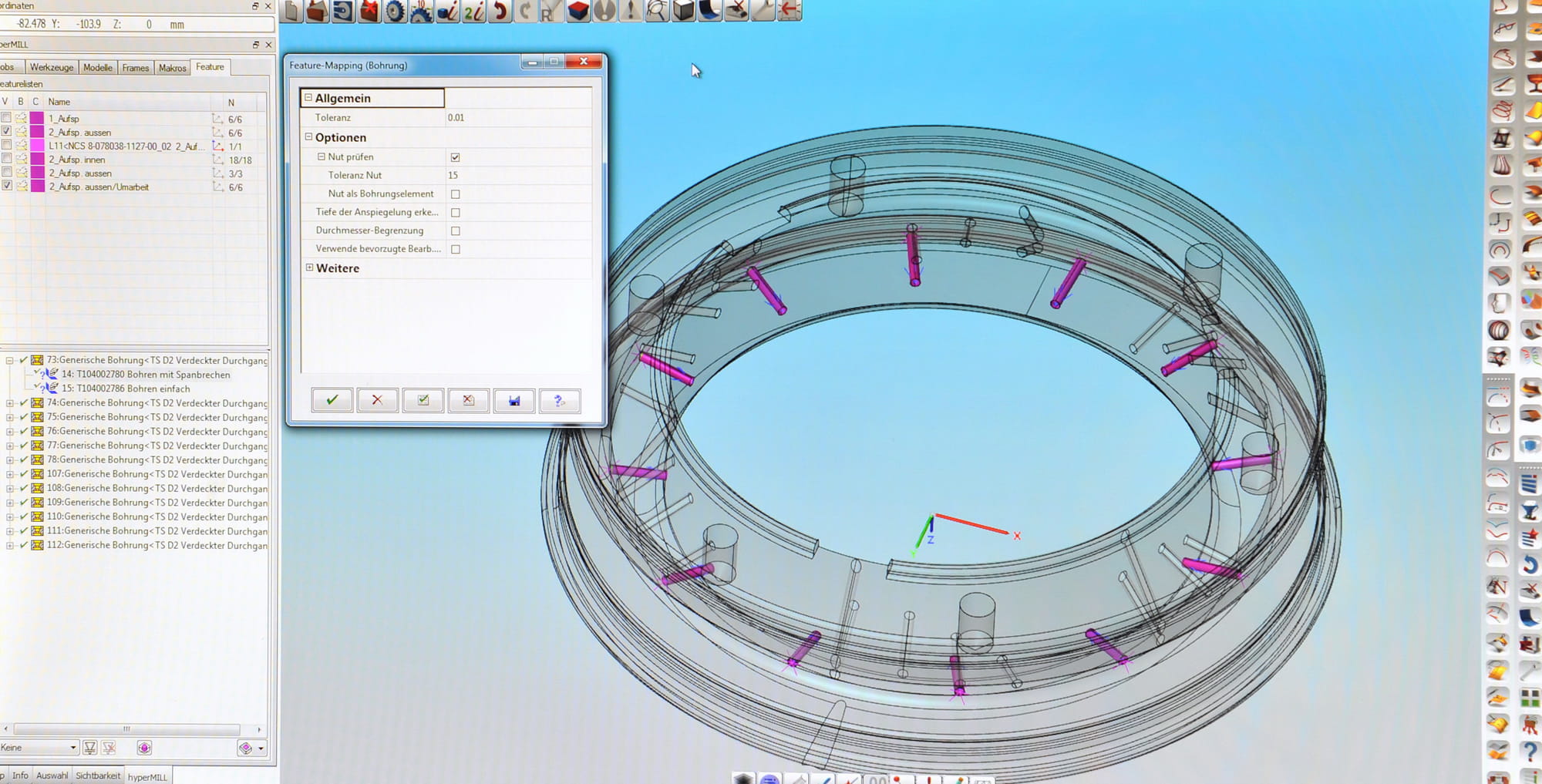Cancel dialog with red X button
Viewport: 1542px width, 784px height.
click(377, 400)
